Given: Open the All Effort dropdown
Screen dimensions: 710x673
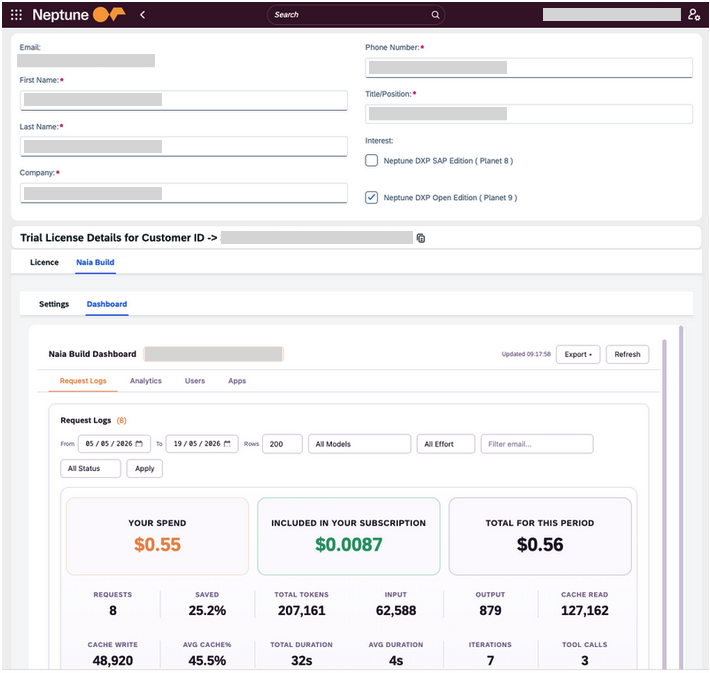Looking at the screenshot, I should point(446,444).
